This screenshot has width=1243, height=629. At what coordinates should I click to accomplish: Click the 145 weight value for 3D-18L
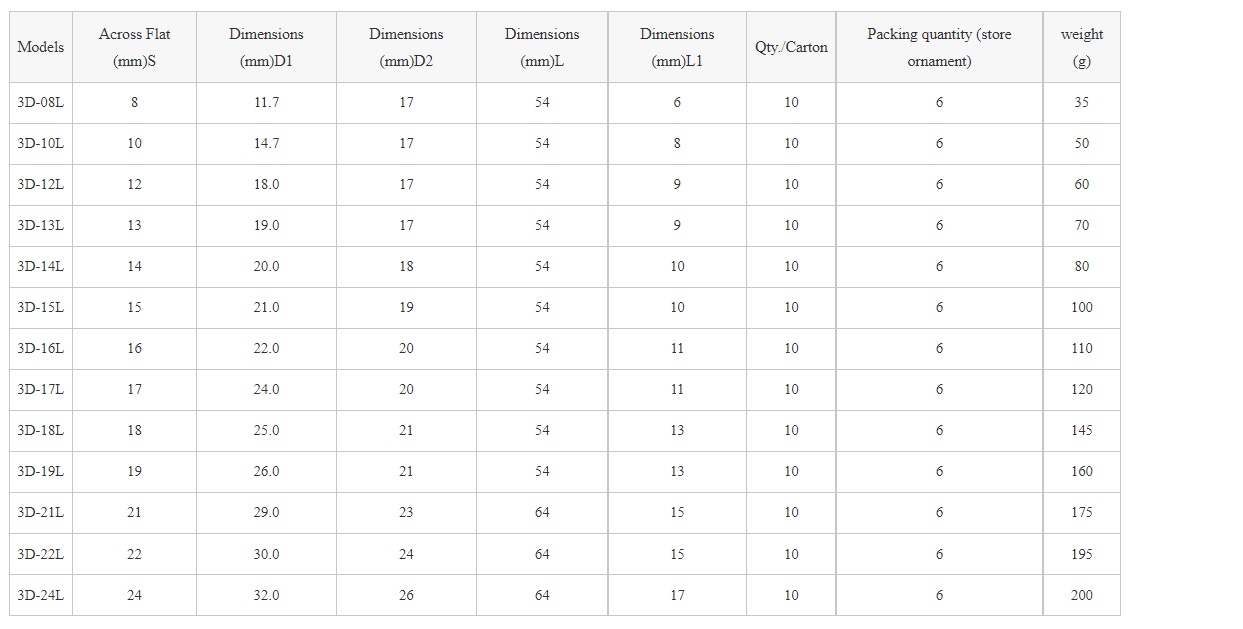pos(1081,430)
